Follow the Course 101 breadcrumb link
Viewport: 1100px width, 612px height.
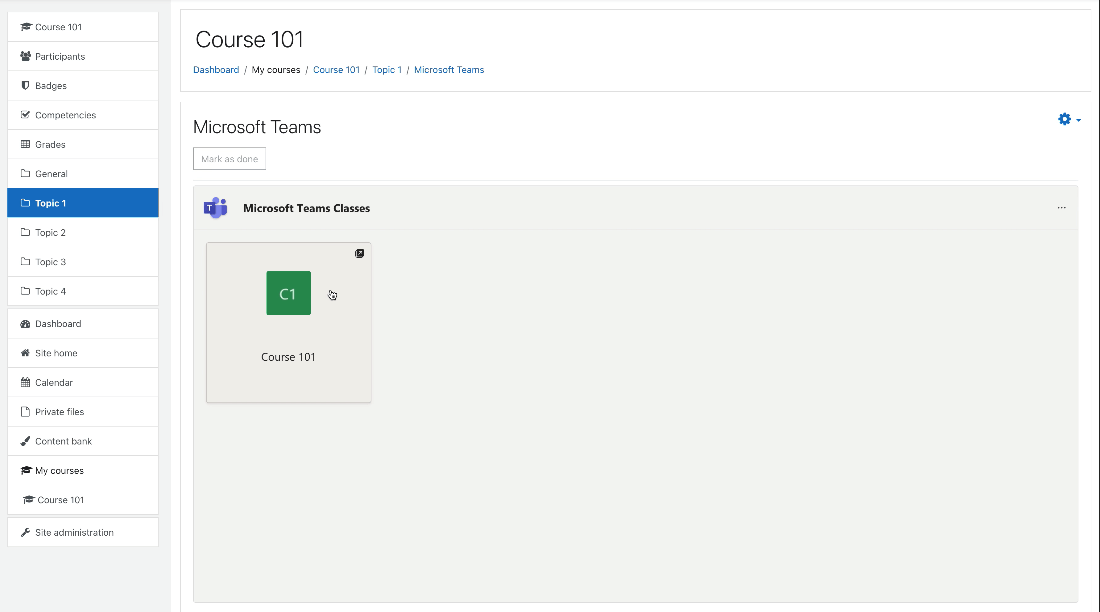tap(336, 70)
